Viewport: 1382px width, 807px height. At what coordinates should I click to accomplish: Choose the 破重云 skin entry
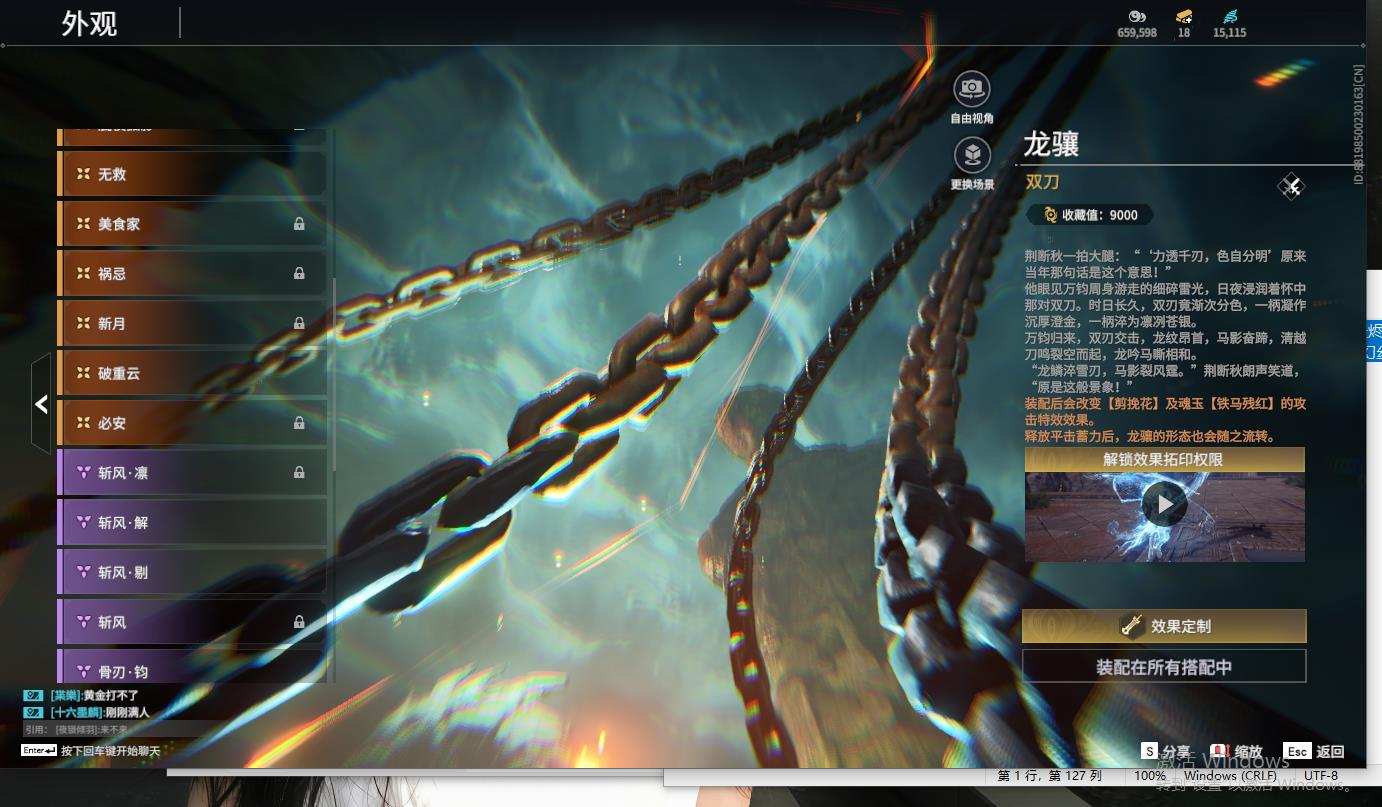pos(192,373)
